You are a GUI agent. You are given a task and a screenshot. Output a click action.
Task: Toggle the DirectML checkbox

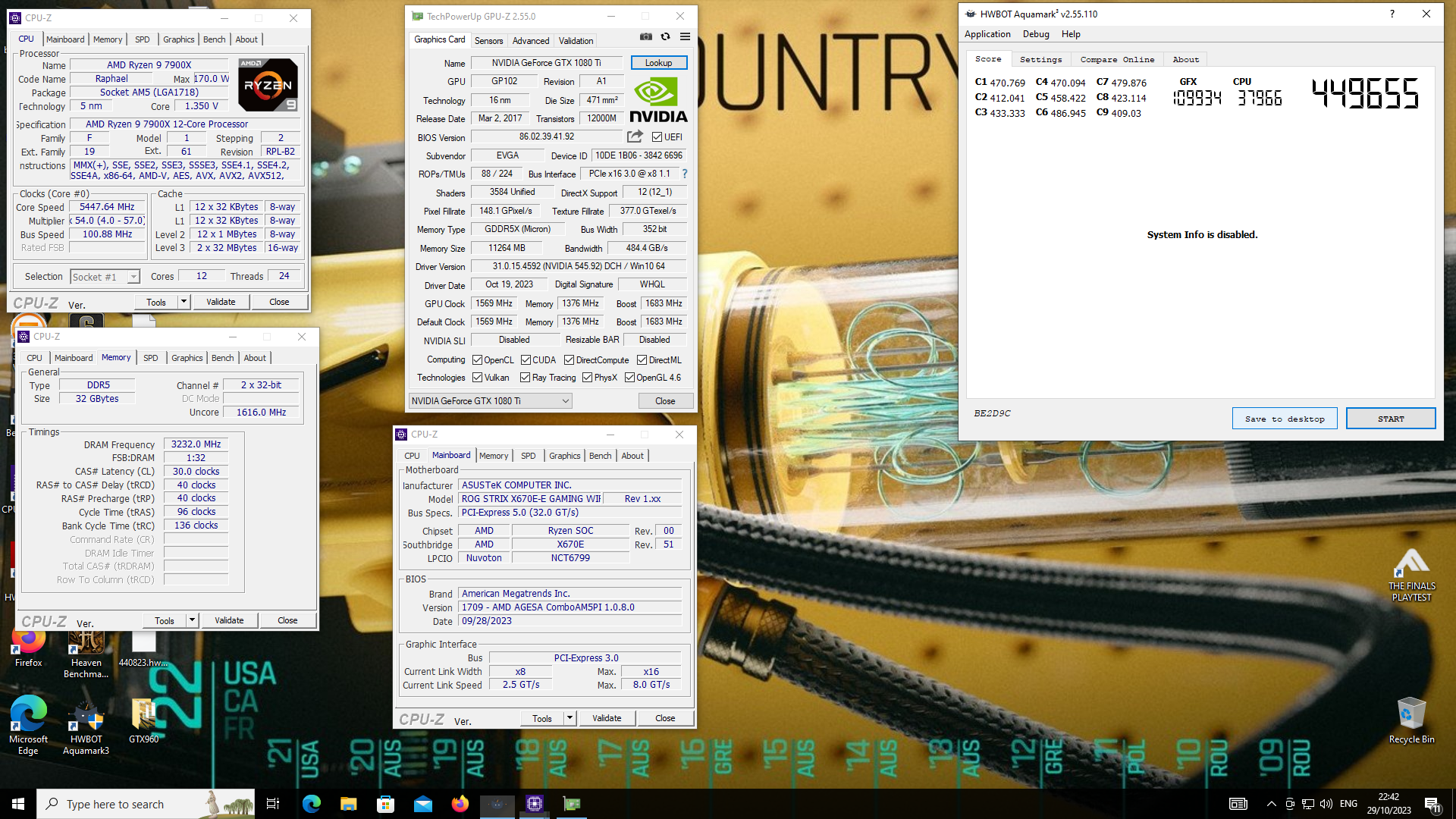click(x=642, y=360)
